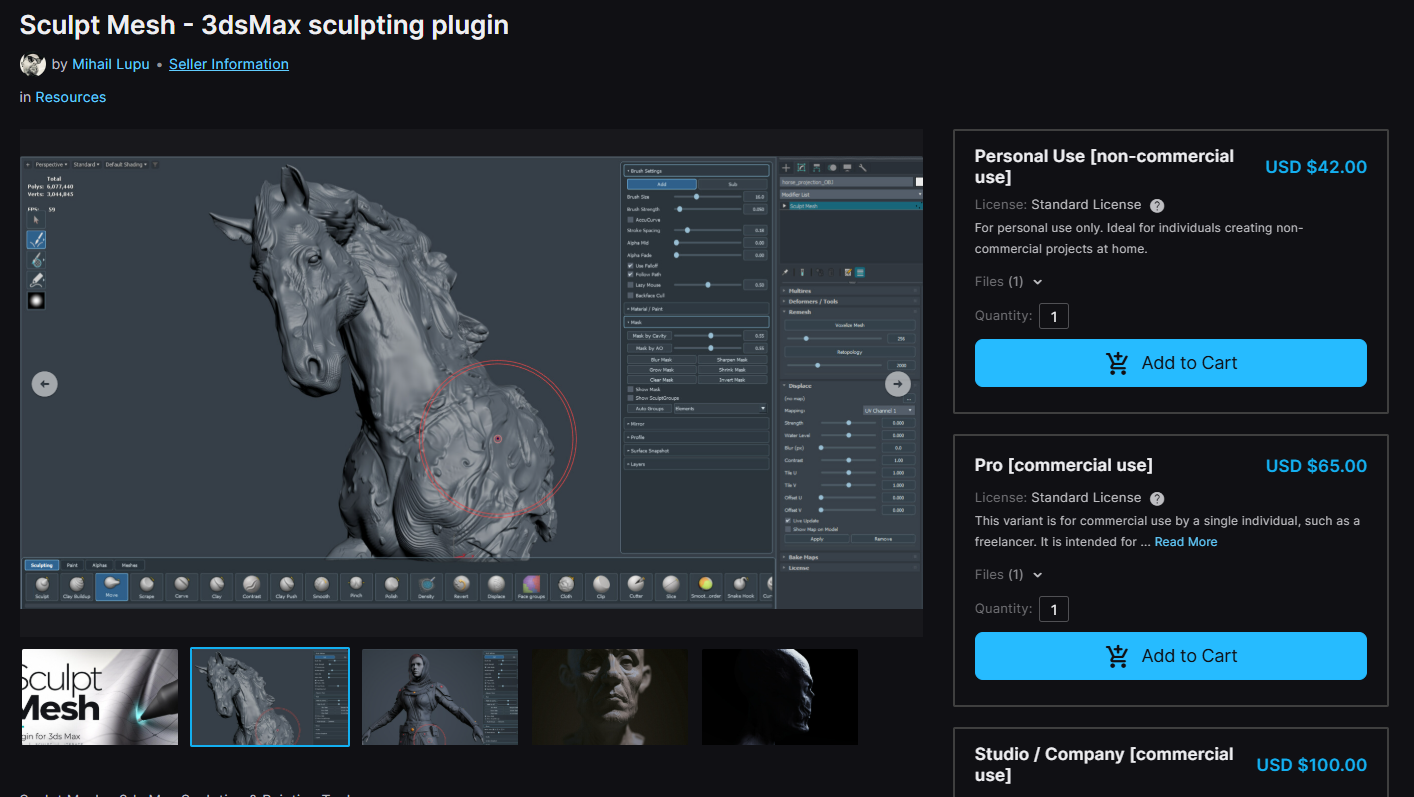The image size is (1414, 797).
Task: Expand Files (1) in the Pro card
Action: click(x=1009, y=575)
